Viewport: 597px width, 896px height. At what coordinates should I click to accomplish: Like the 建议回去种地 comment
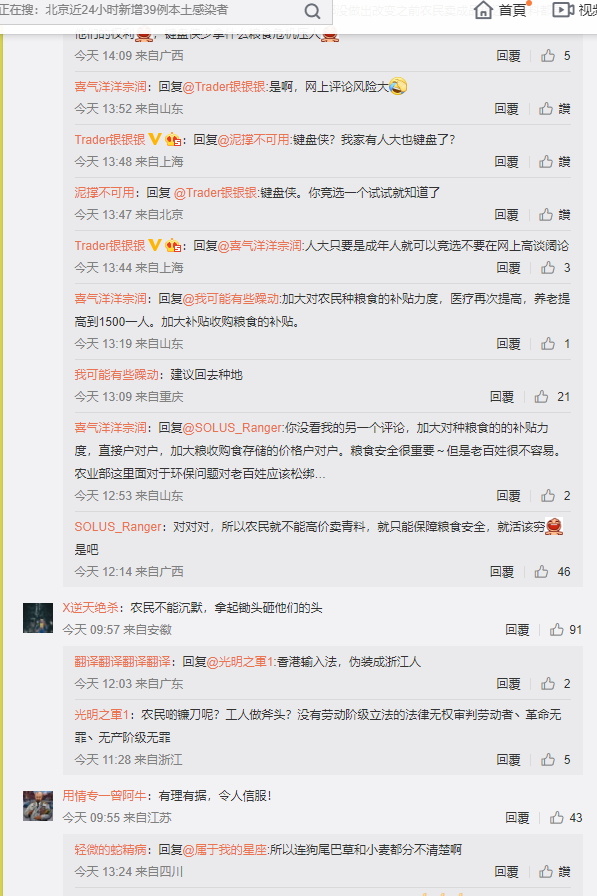click(x=541, y=397)
